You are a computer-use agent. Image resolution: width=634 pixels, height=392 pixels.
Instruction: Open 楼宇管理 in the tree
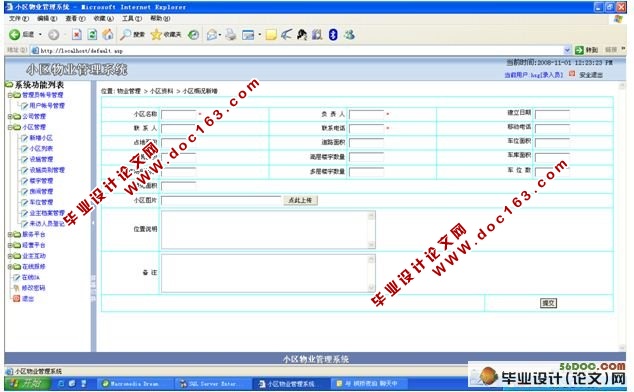click(41, 181)
